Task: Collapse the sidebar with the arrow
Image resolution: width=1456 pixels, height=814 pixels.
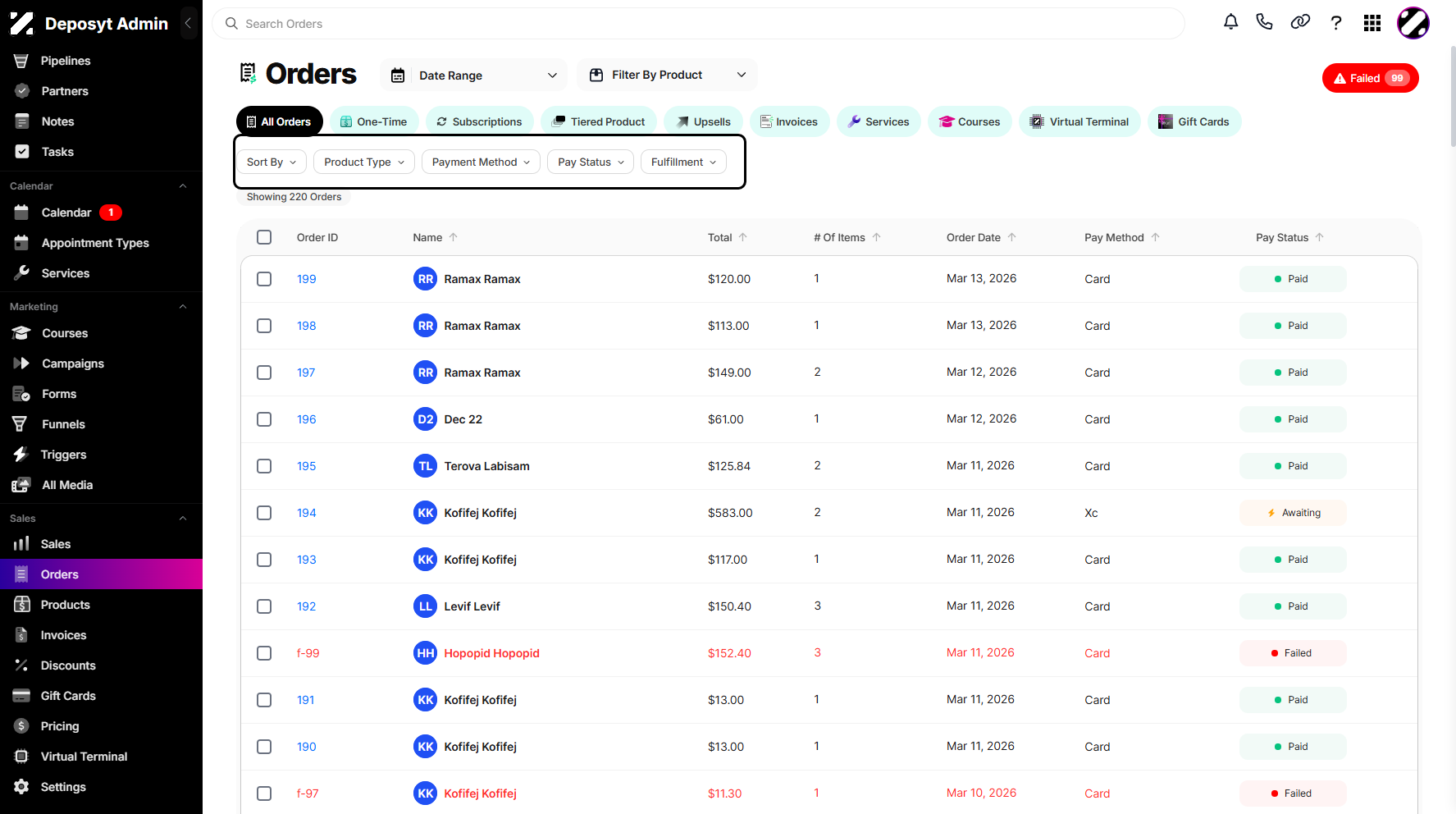Action: (x=188, y=23)
